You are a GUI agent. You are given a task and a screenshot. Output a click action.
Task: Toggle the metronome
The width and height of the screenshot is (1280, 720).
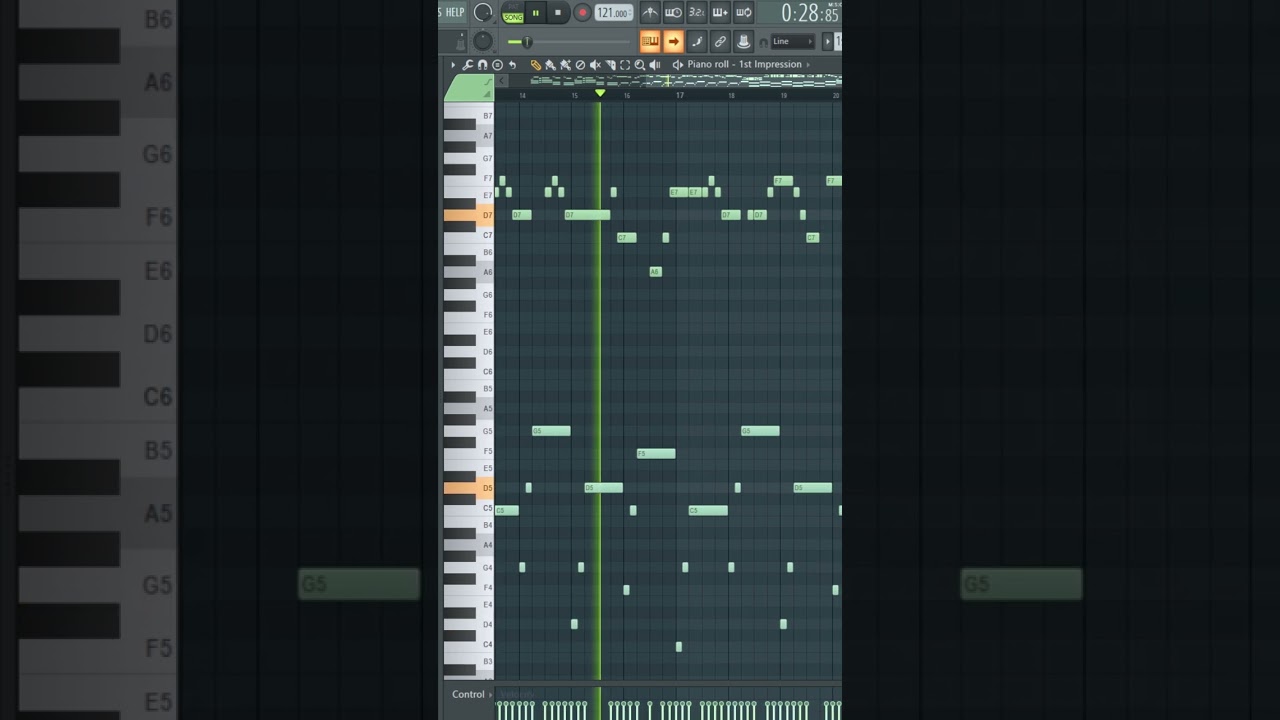pyautogui.click(x=650, y=12)
